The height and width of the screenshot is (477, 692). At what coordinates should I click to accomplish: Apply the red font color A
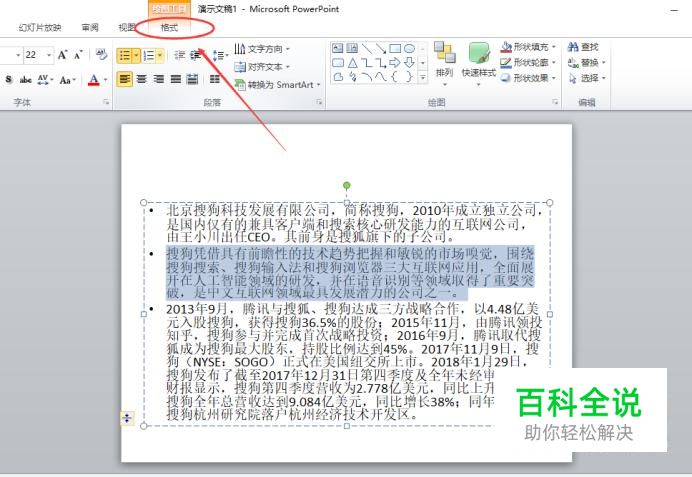94,80
